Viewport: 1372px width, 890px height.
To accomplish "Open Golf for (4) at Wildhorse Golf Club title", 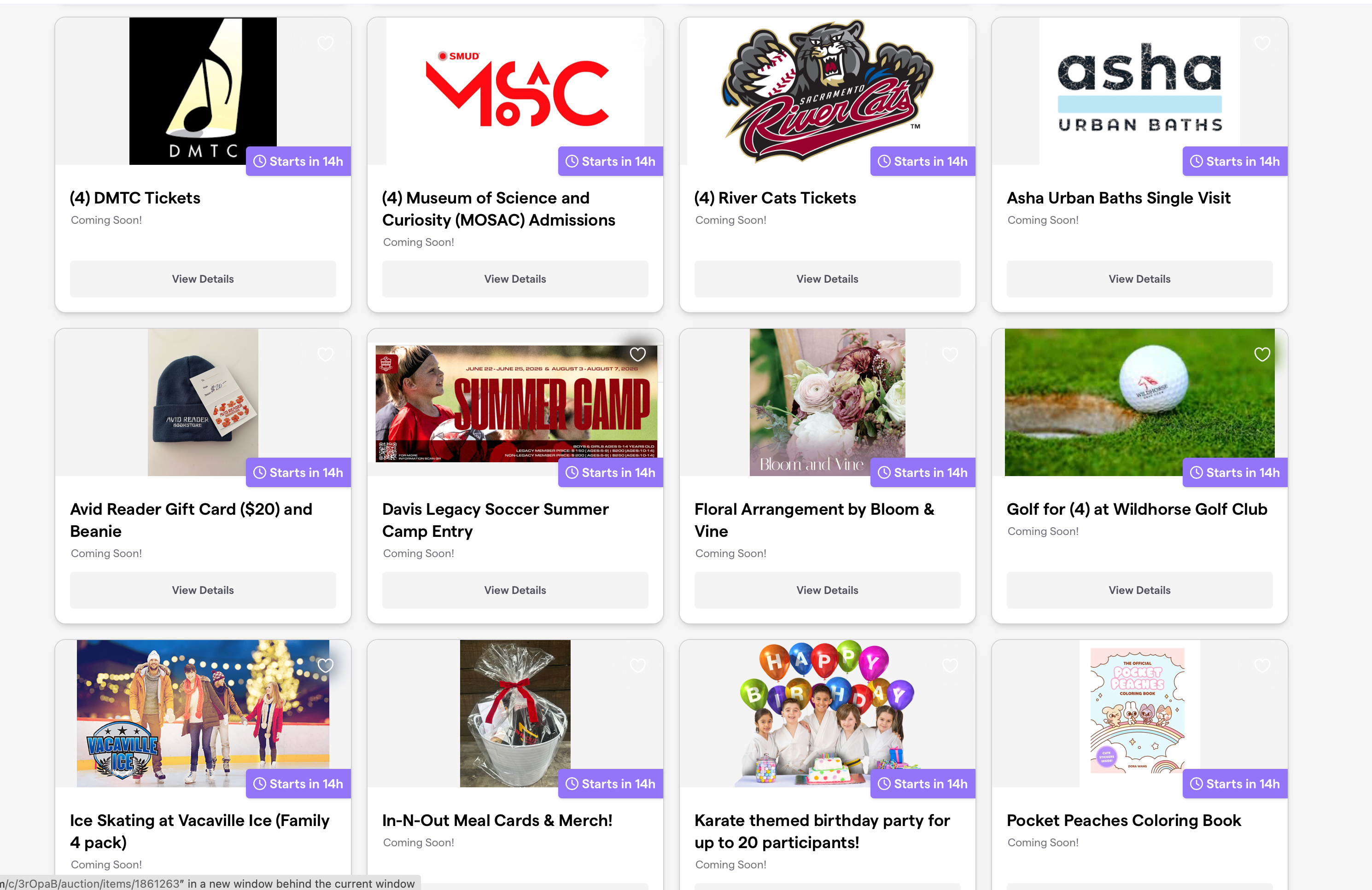I will click(1137, 509).
